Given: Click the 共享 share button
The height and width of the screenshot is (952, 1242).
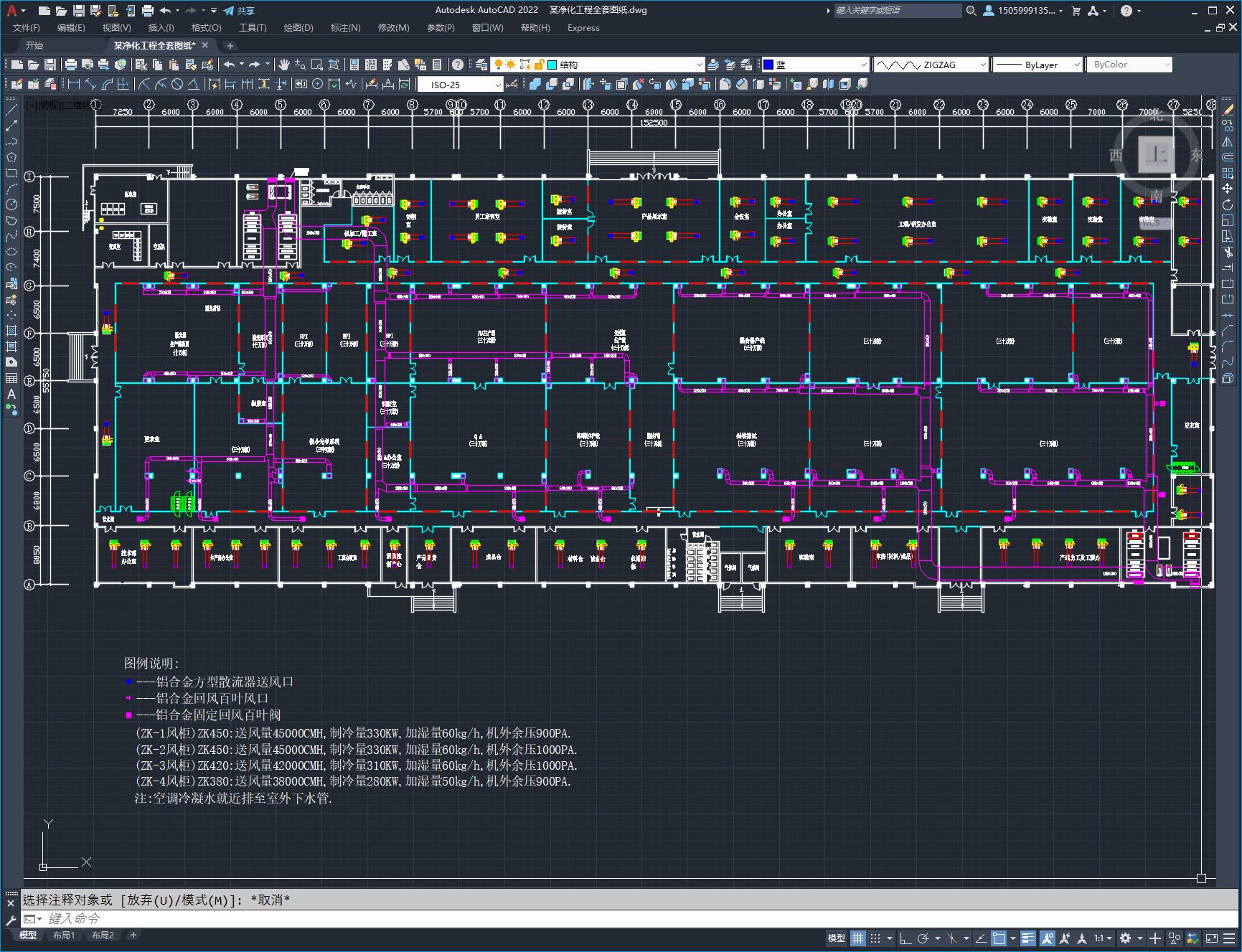Looking at the screenshot, I should point(239,11).
